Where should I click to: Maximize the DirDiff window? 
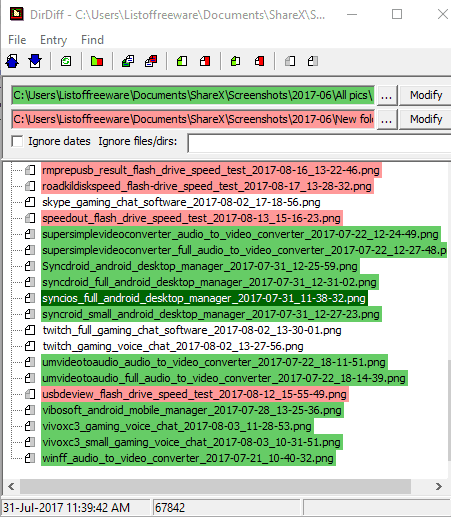(397, 14)
